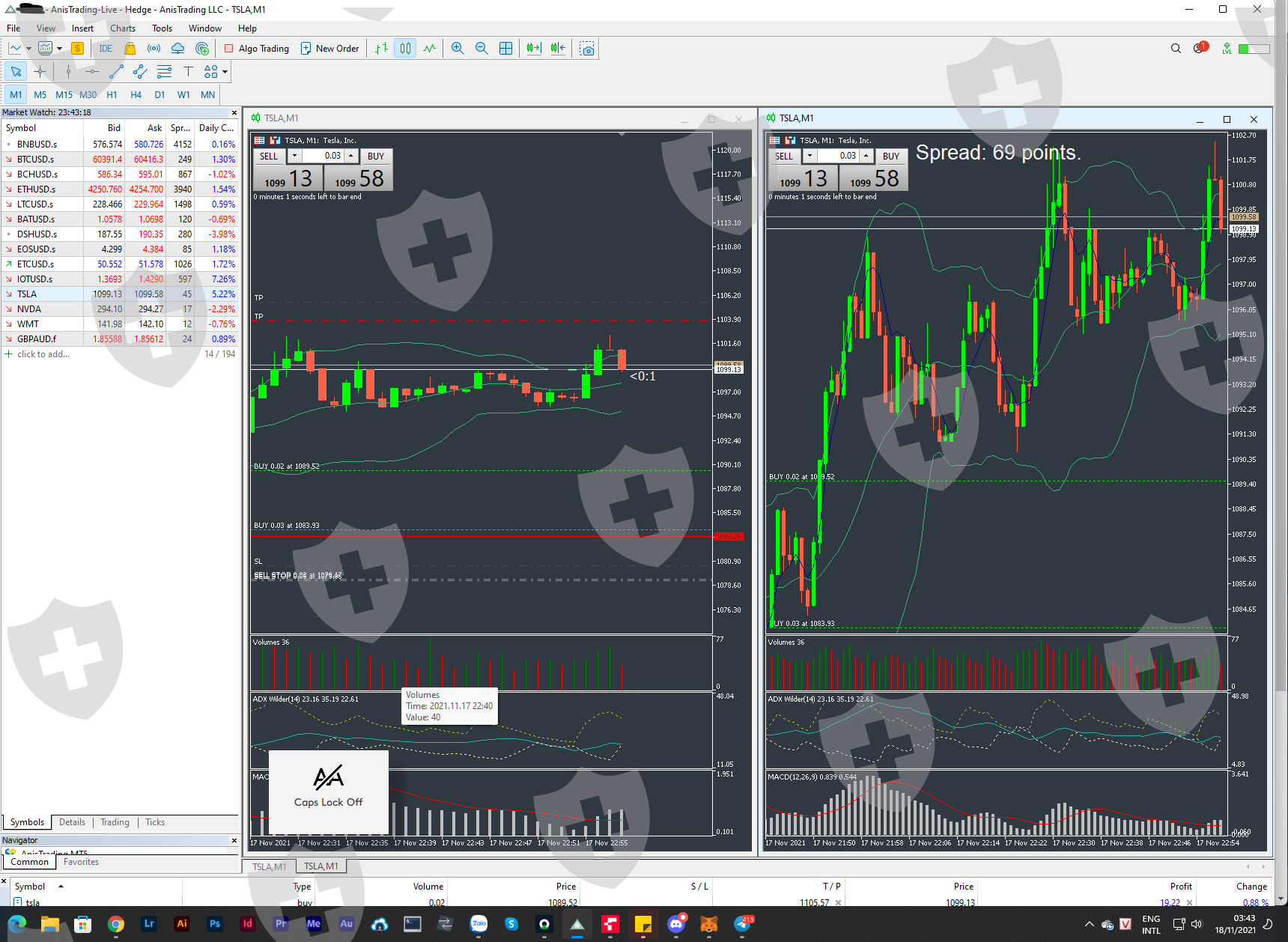Open Telegram from the taskbar
Viewport: 1288px width, 942px height.
pos(743,924)
